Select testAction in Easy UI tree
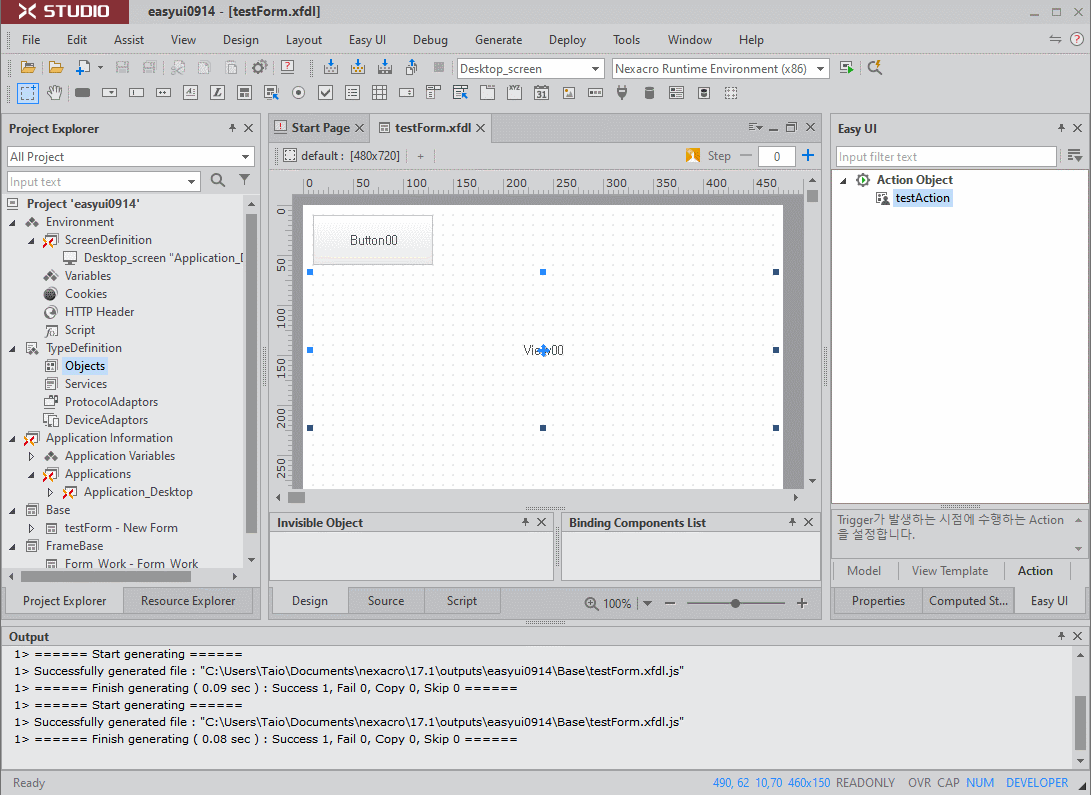Image resolution: width=1091 pixels, height=795 pixels. coord(922,198)
